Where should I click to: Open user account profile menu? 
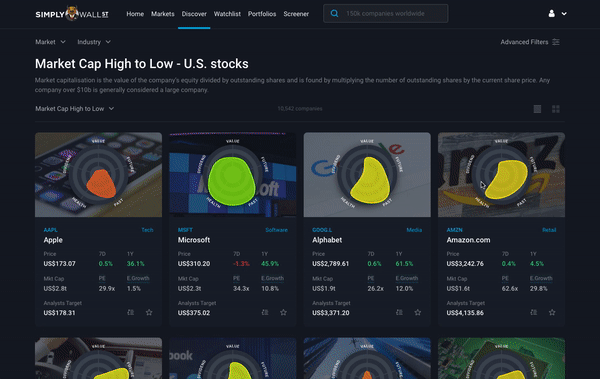(x=557, y=13)
